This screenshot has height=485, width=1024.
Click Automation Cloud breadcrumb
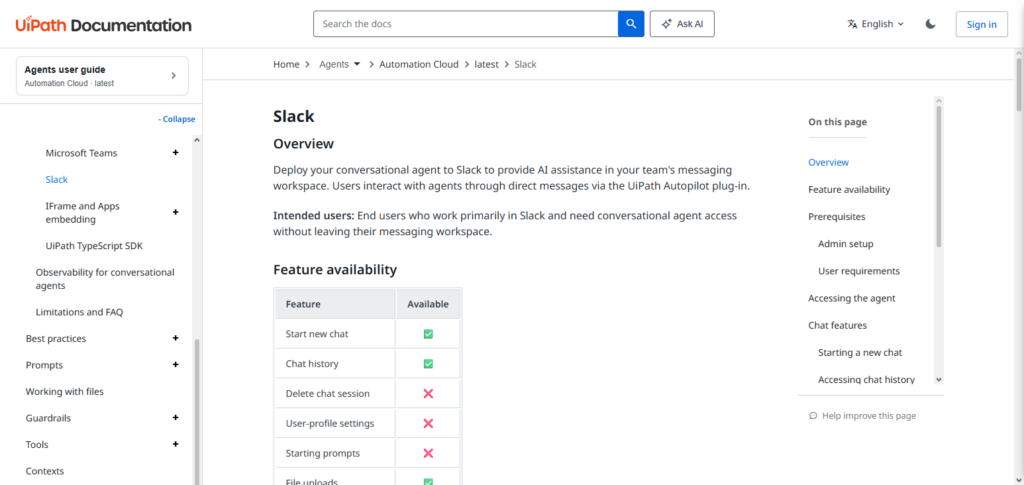coord(419,65)
